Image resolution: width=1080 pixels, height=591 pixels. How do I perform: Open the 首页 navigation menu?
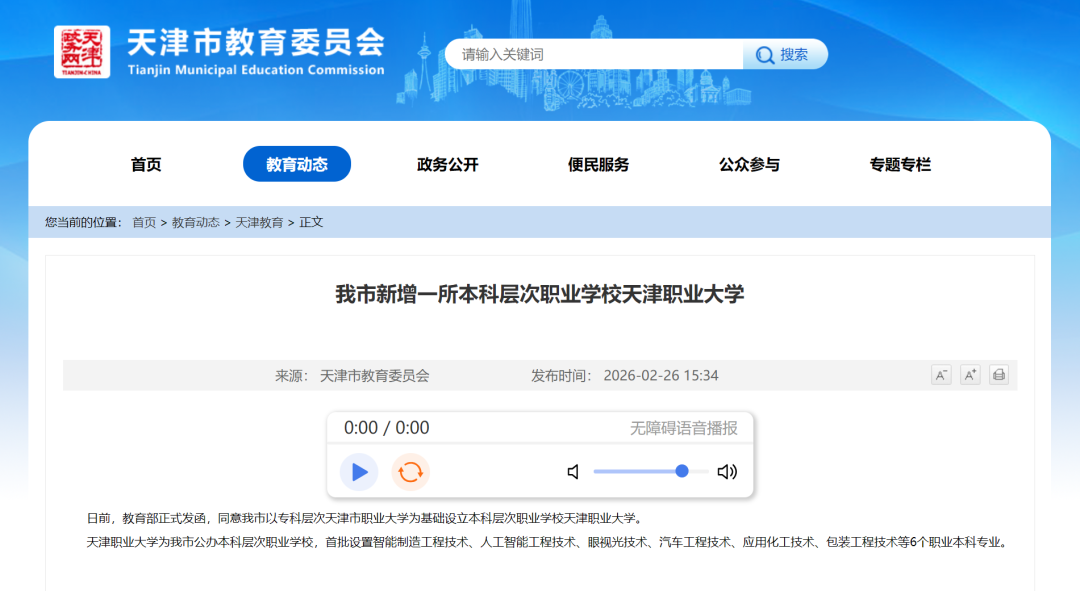pyautogui.click(x=146, y=164)
